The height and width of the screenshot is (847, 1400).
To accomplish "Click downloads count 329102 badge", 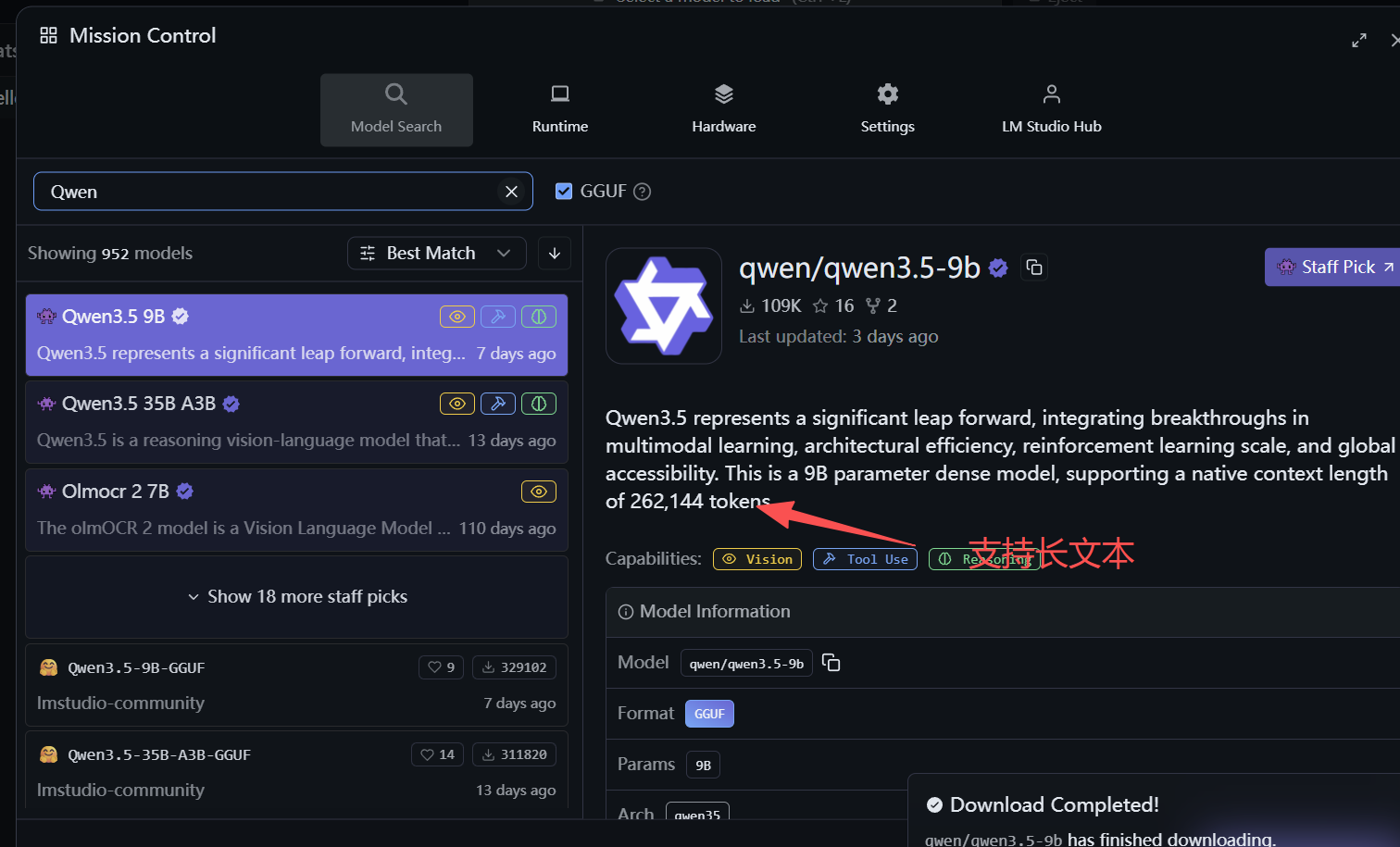I will (514, 667).
